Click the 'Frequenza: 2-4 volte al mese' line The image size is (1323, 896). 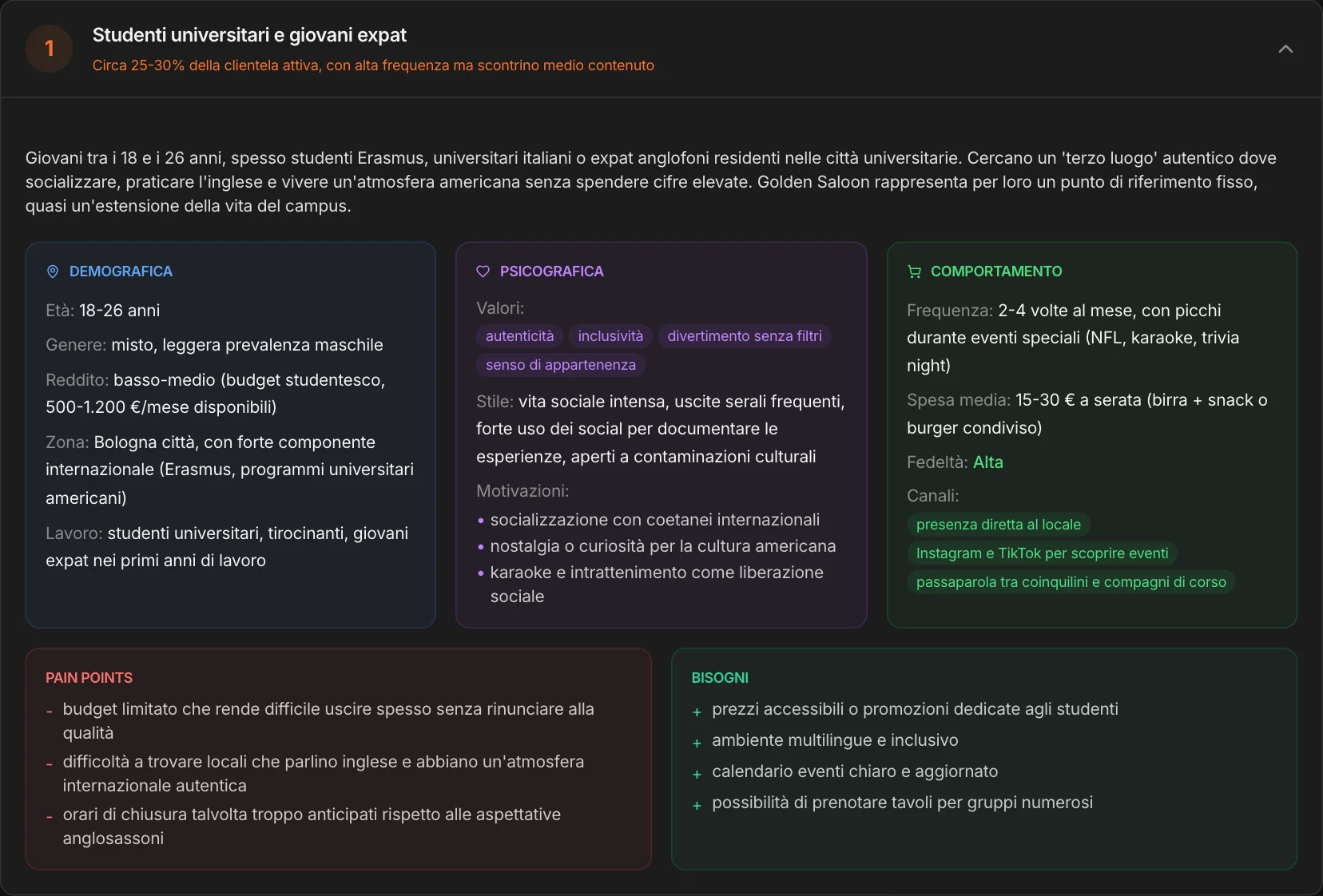(1073, 338)
